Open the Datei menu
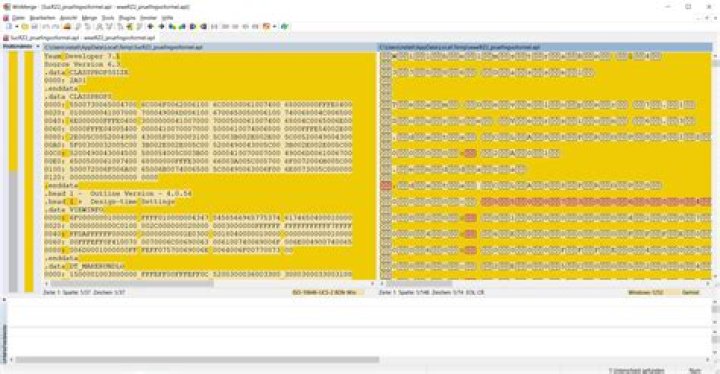 18,18
